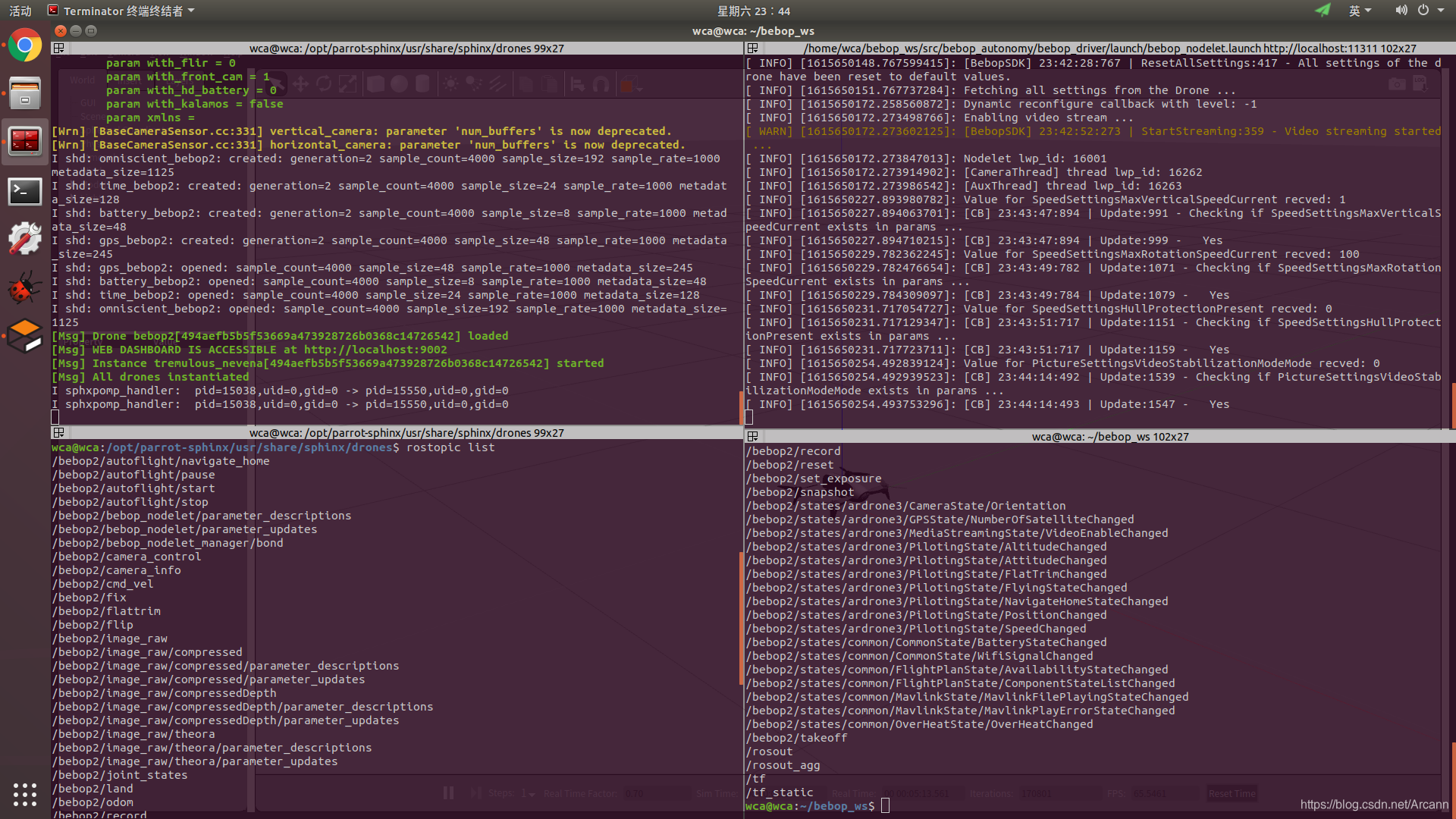Viewport: 1456px width, 819px height.
Task: Click '/bebop2/autoflight/navigate_home' line
Action: coord(161,461)
